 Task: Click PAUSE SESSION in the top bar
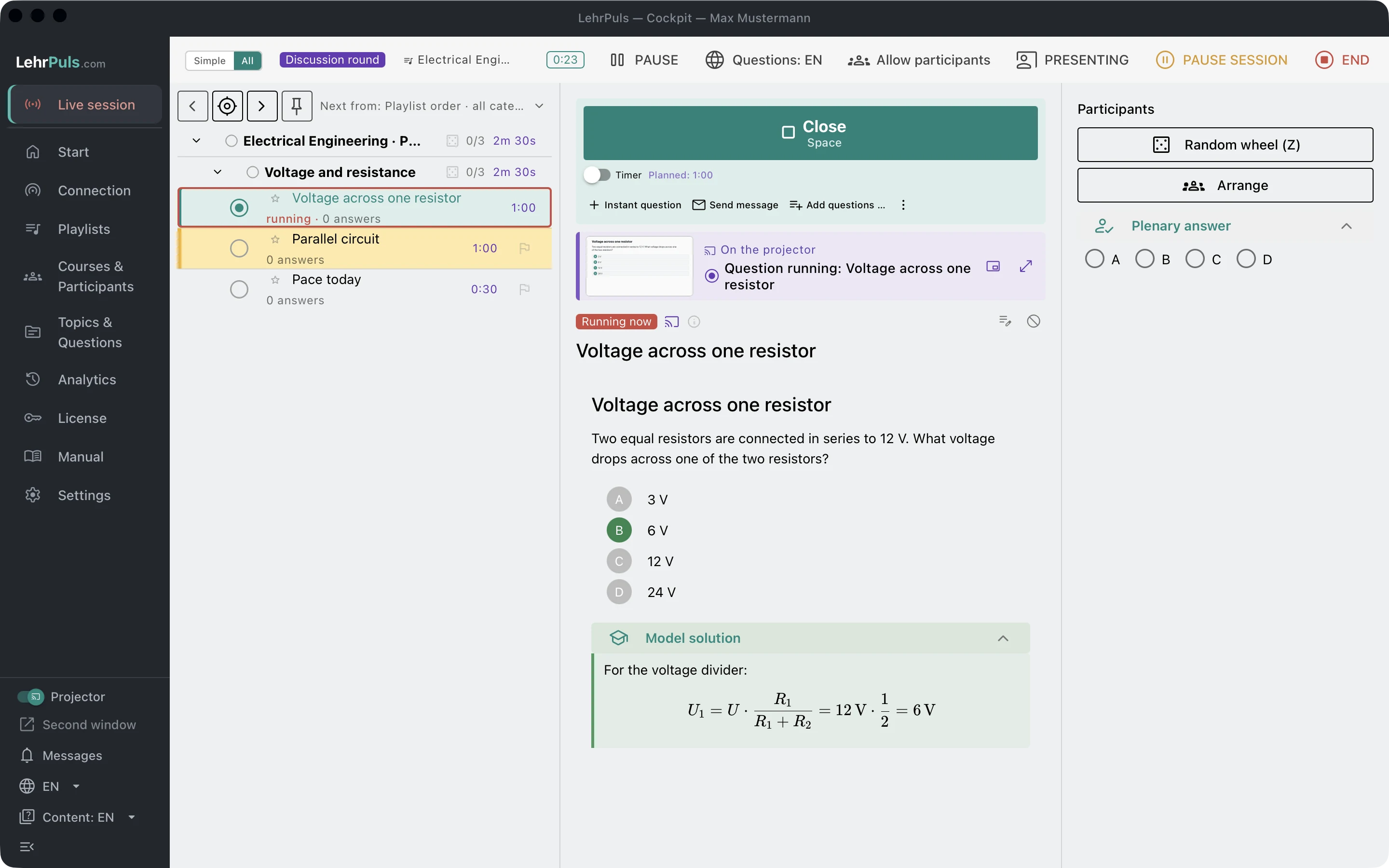pos(1221,60)
